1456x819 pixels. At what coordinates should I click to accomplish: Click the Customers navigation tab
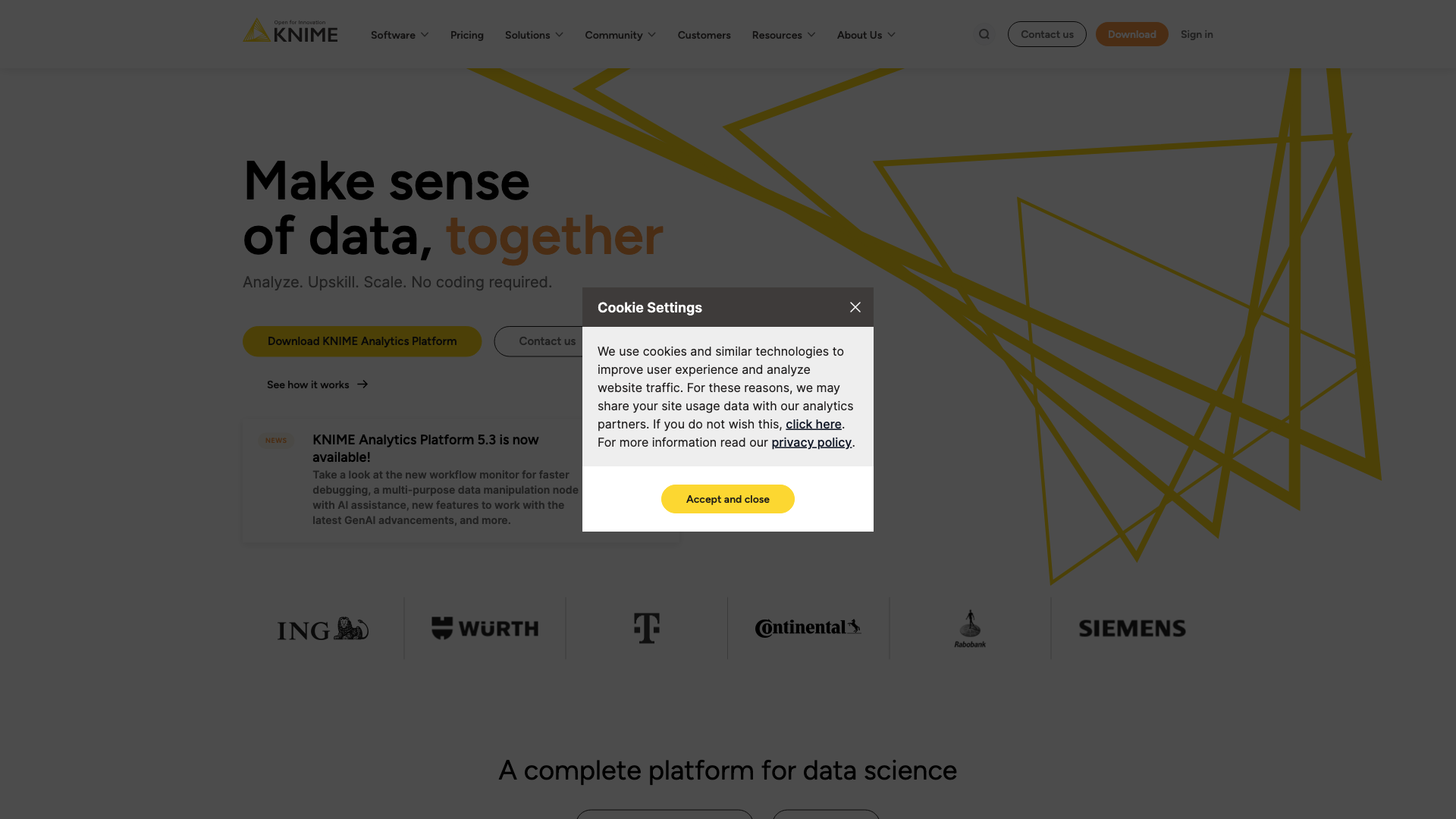point(704,34)
